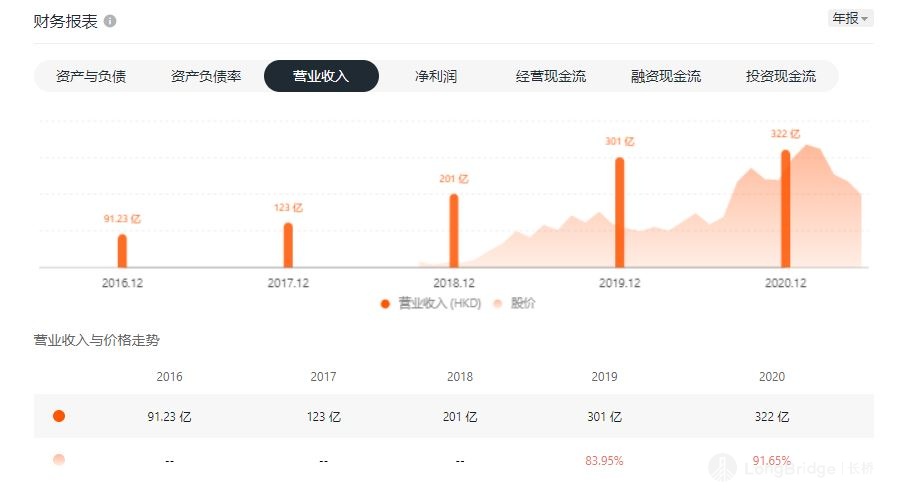Click the 2018.12 revenue bar
The width and height of the screenshot is (899, 500).
point(454,231)
